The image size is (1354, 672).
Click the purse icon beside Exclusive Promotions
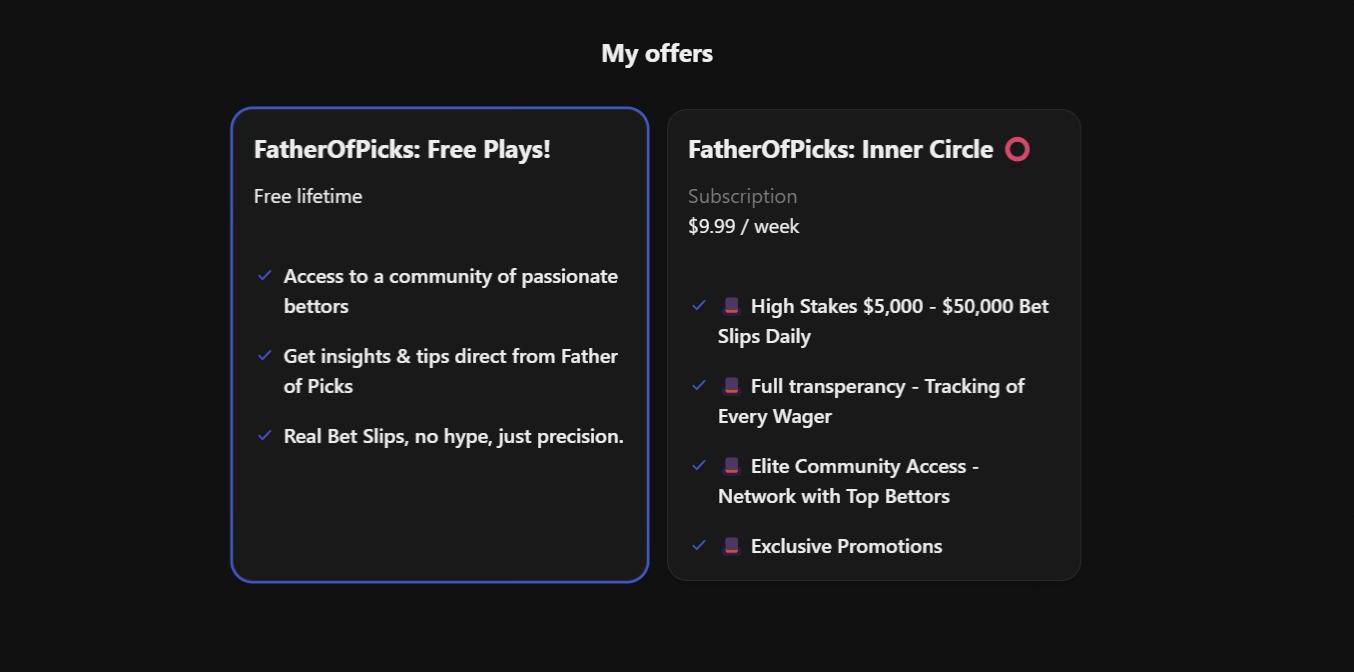(x=731, y=545)
